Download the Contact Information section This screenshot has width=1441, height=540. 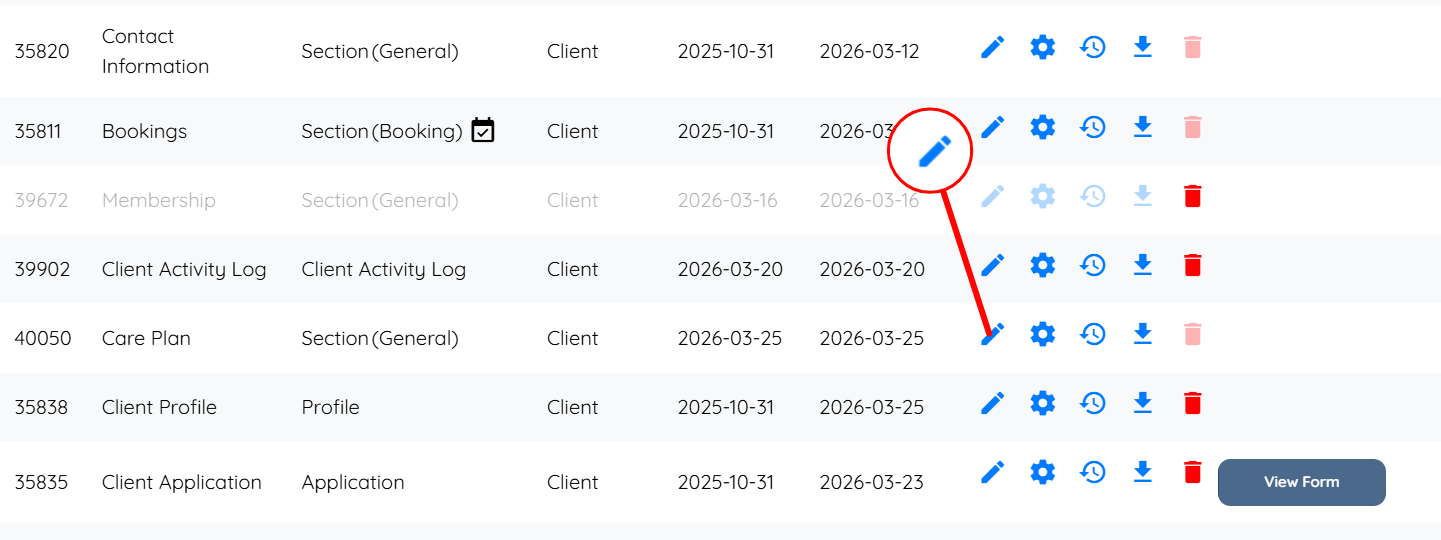(1143, 47)
